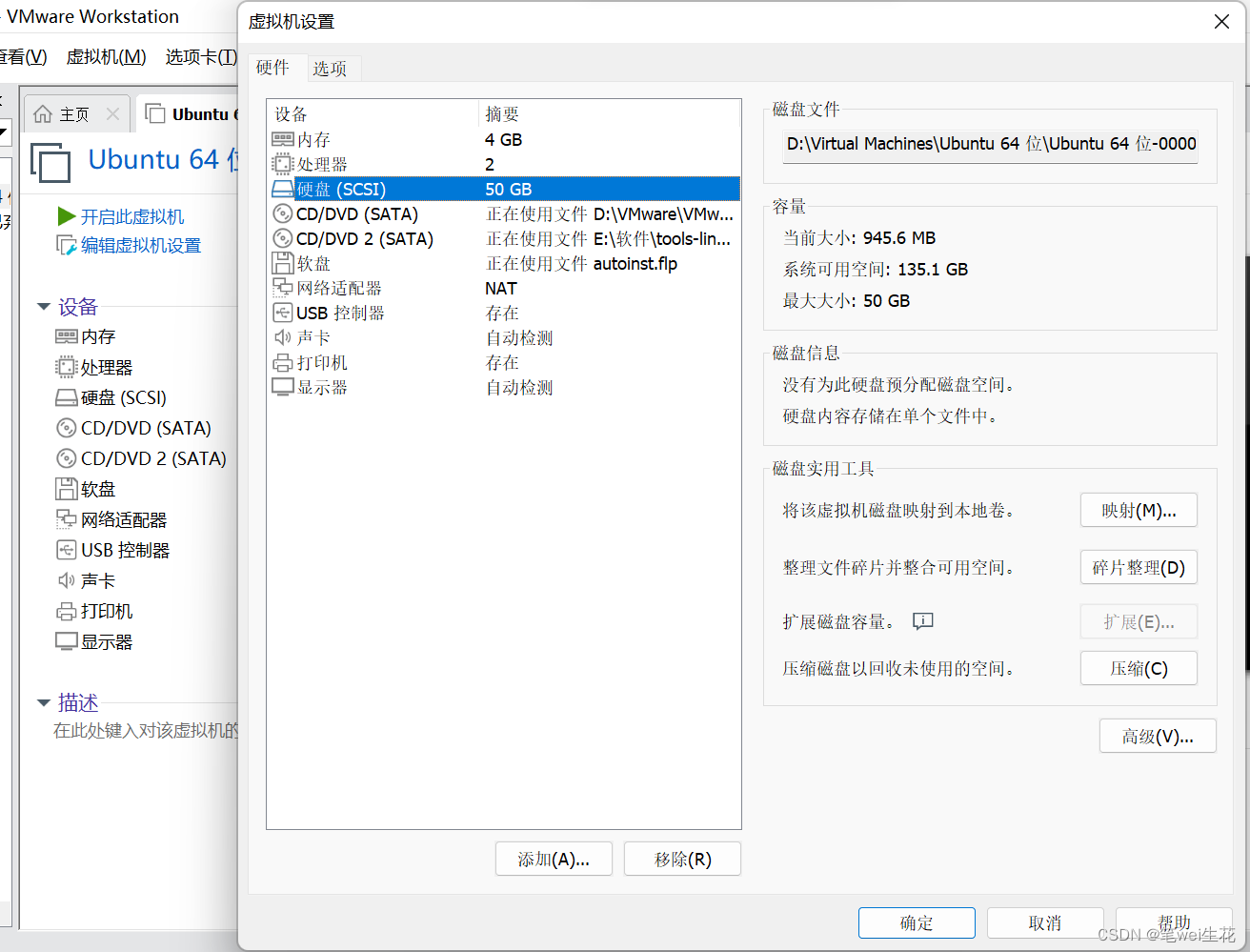Select the 网络适配器 row showing NAT
This screenshot has width=1250, height=952.
tap(504, 288)
